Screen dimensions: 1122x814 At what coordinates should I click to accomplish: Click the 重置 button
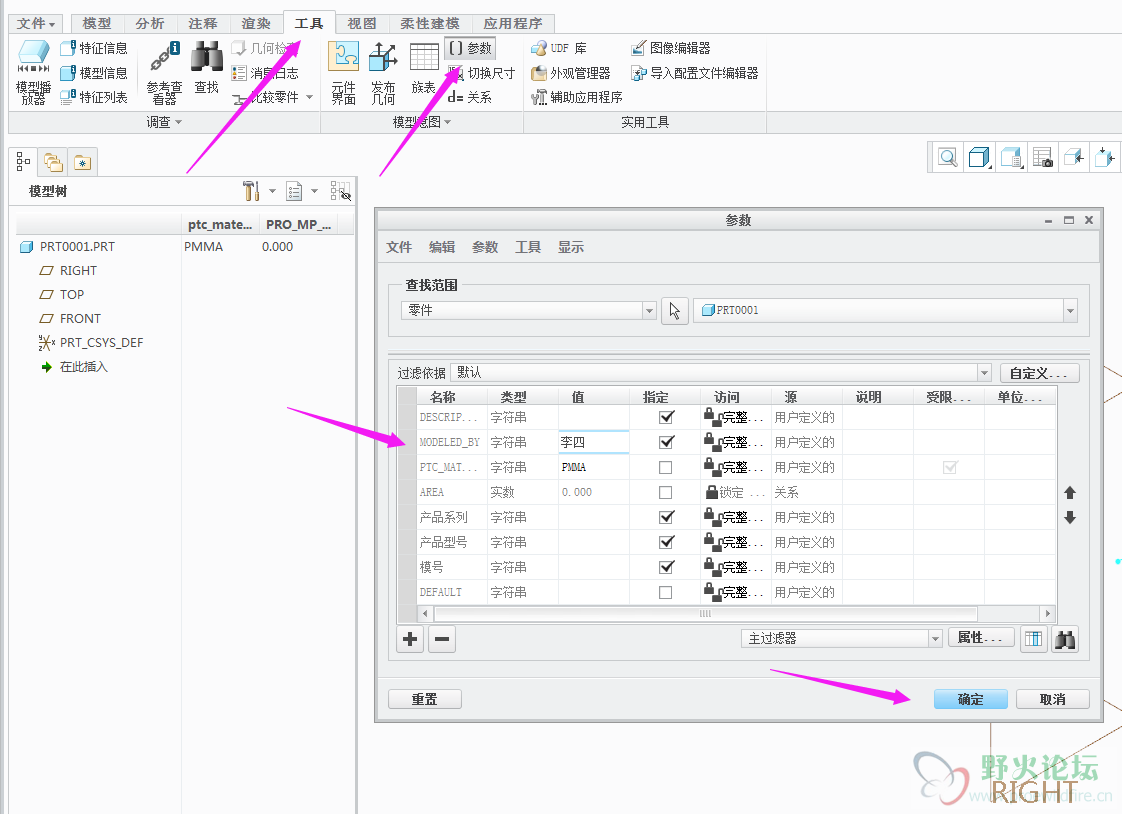[x=424, y=699]
